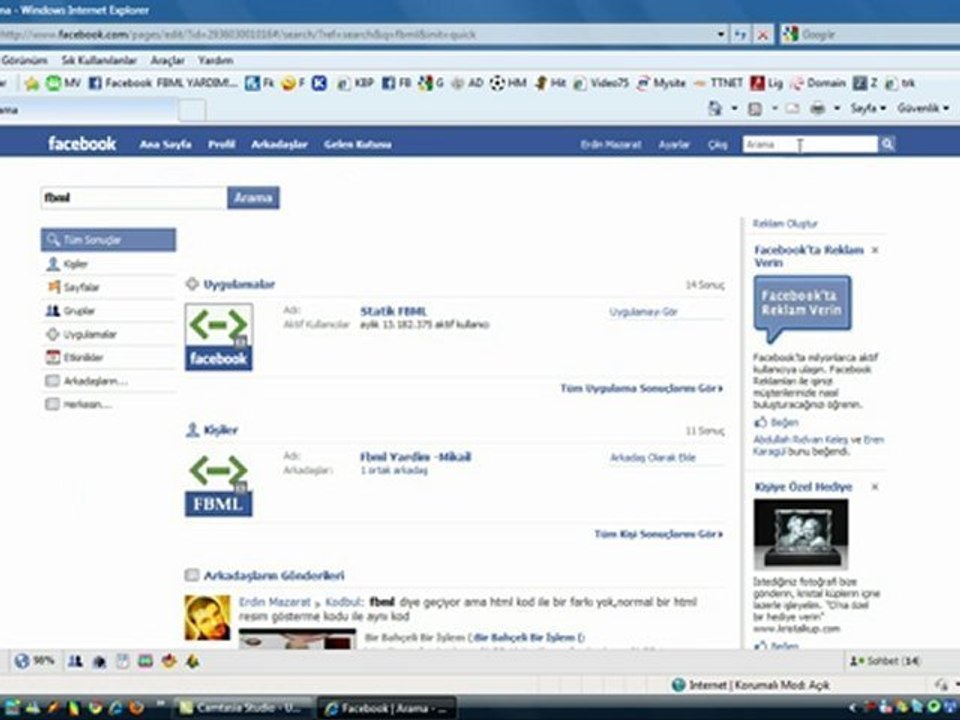Click Tüm Uygulama Sonuçlarını Gör link
The height and width of the screenshot is (720, 960).
click(642, 389)
